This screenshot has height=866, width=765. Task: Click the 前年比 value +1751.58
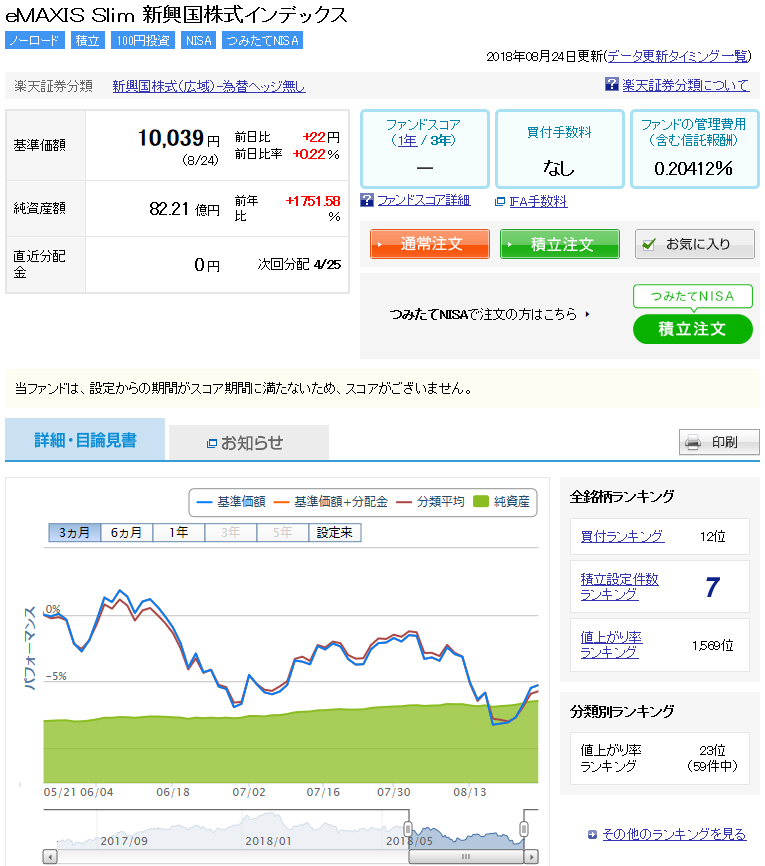point(313,201)
